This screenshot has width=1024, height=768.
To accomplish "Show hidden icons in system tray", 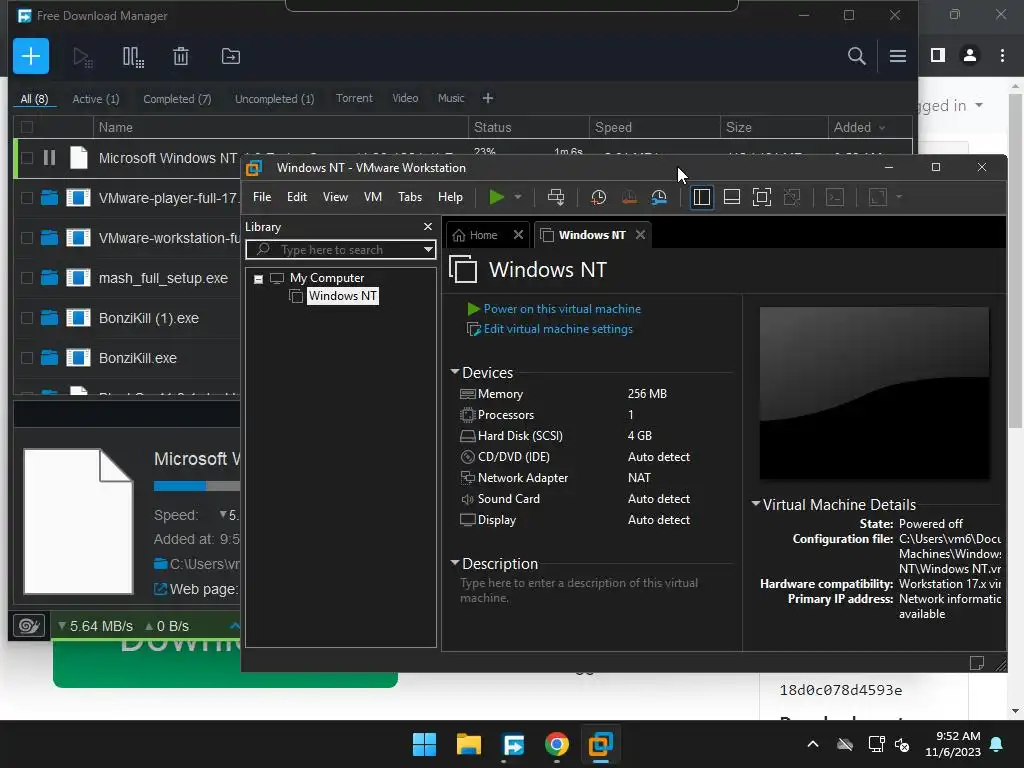I will click(812, 744).
